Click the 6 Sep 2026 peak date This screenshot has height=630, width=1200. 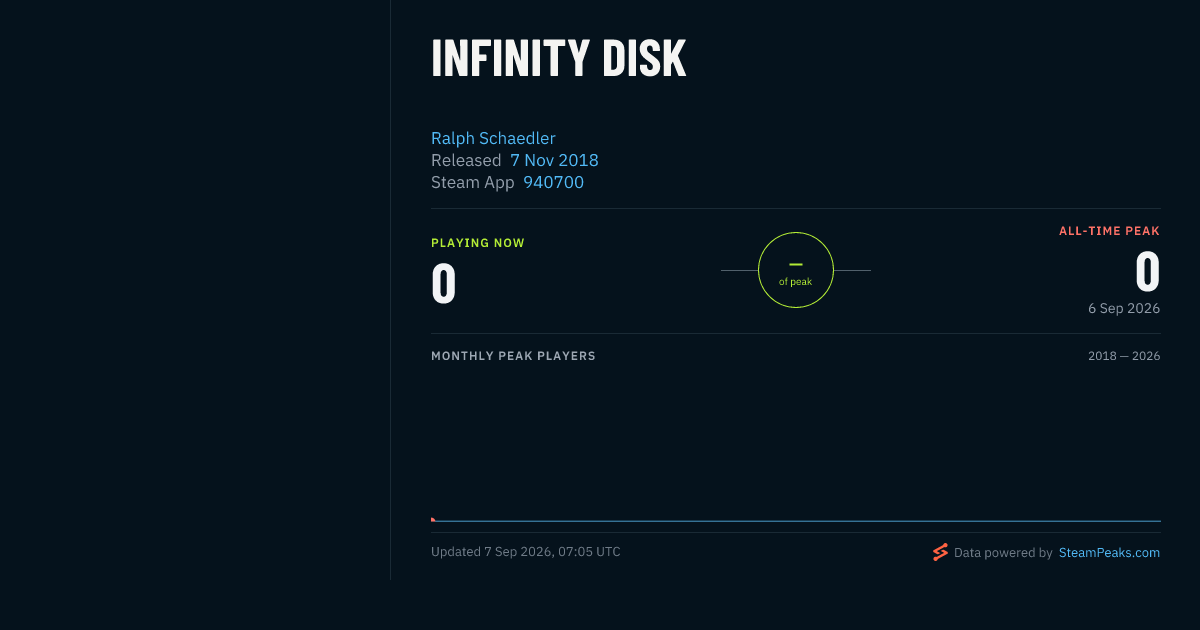pyautogui.click(x=1124, y=308)
